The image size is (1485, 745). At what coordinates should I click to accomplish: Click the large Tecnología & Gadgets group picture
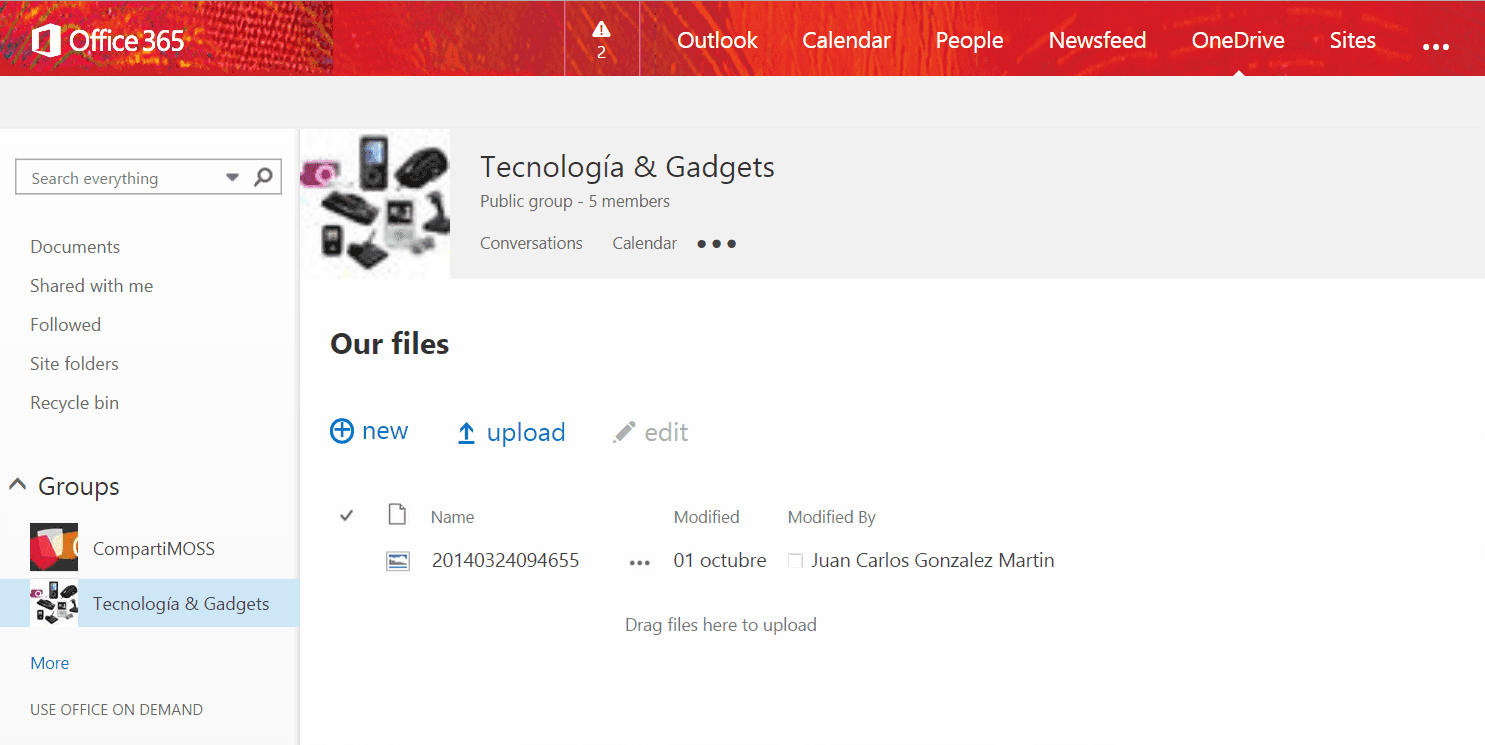(x=375, y=204)
